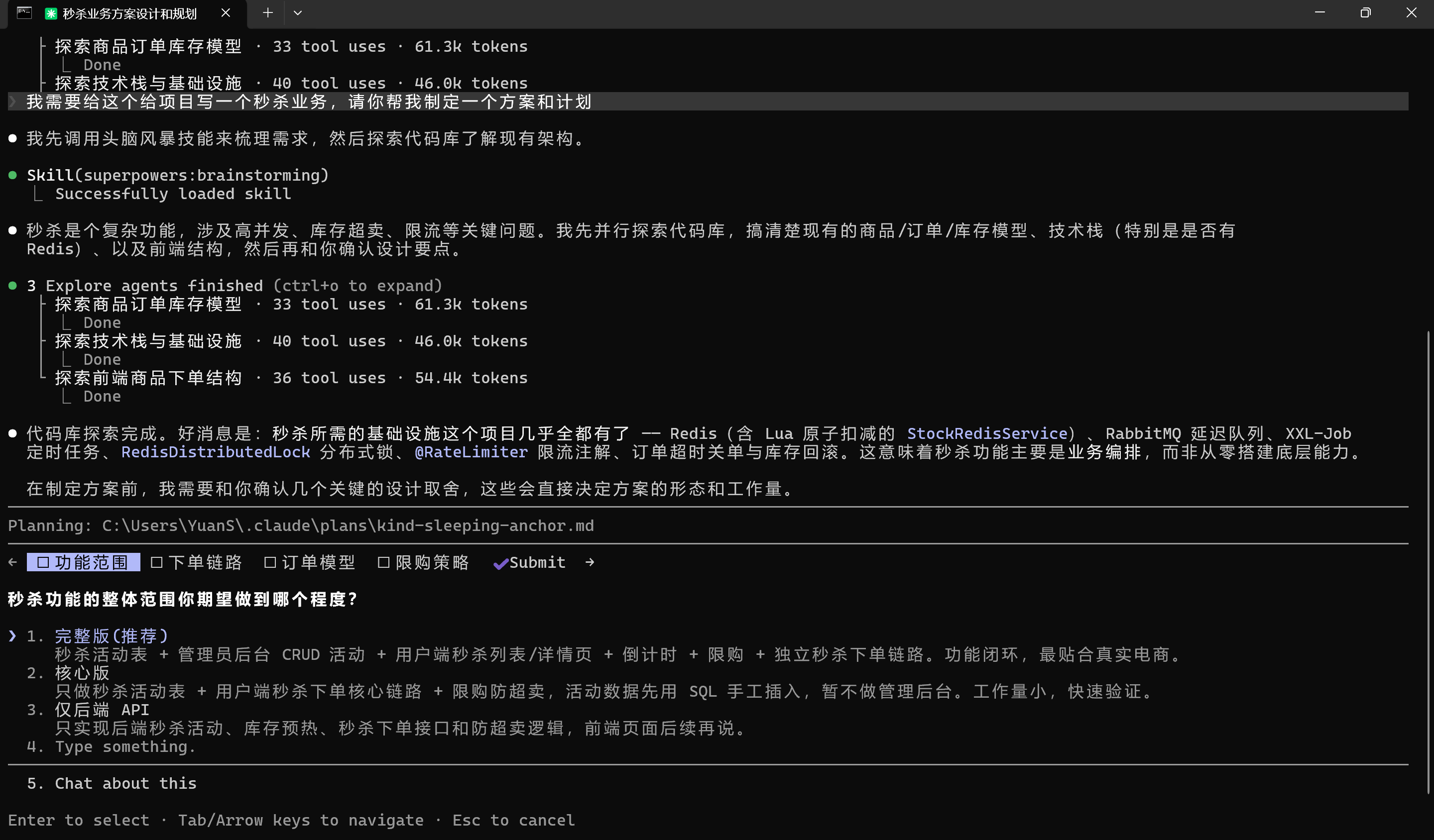Click the Esc to cancel hint text

[513, 820]
